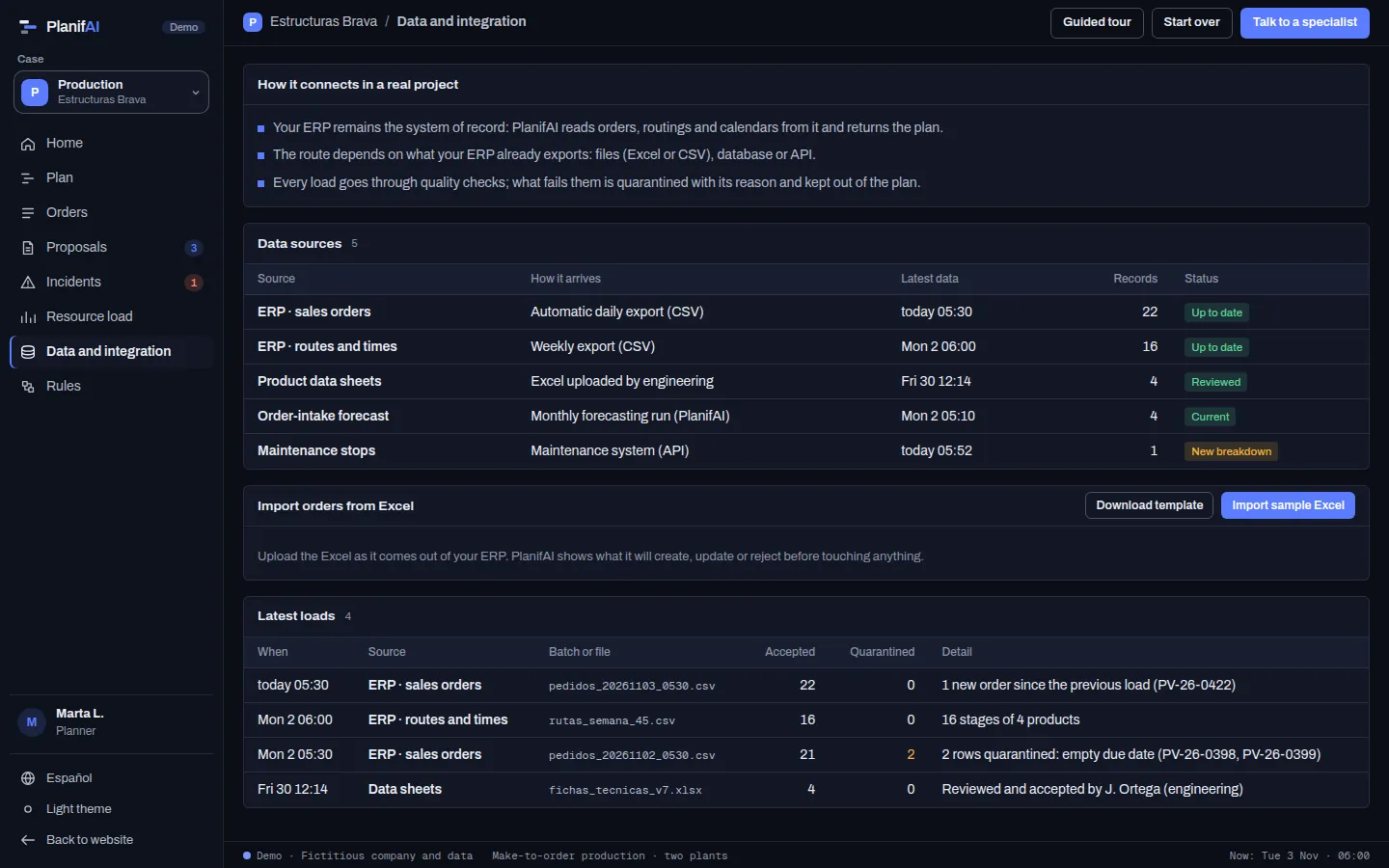Image resolution: width=1389 pixels, height=868 pixels.
Task: Open the Resource load view
Action: [x=111, y=316]
